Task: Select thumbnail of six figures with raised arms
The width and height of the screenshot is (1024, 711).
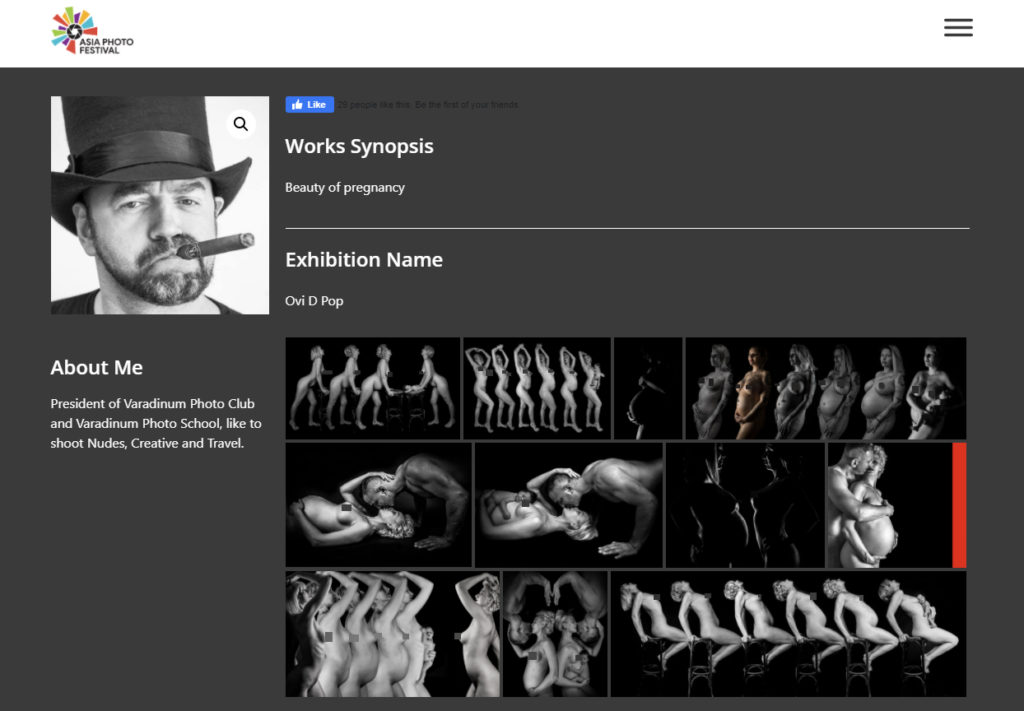Action: coord(537,388)
